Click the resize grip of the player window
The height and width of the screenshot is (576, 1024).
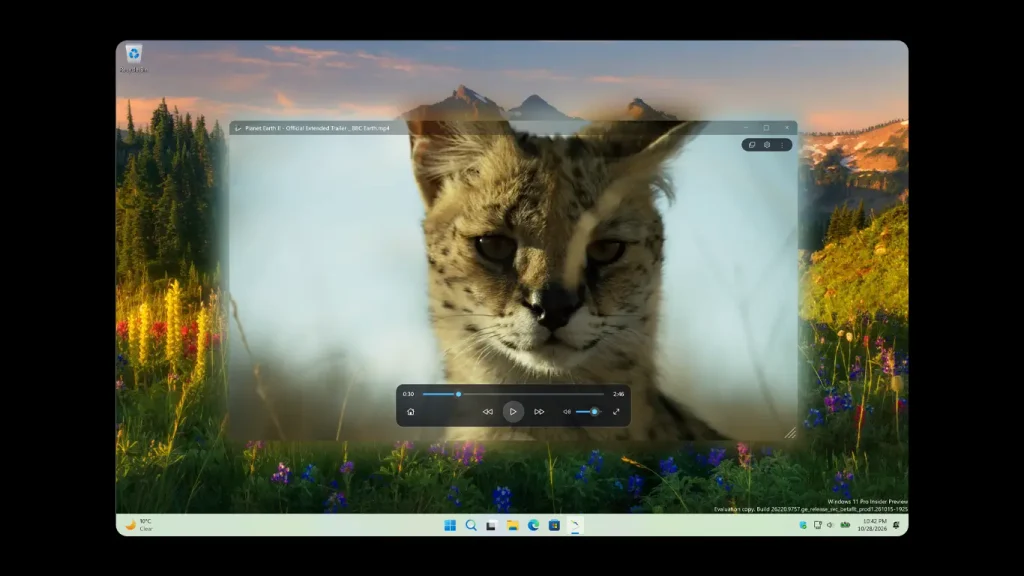click(x=790, y=433)
